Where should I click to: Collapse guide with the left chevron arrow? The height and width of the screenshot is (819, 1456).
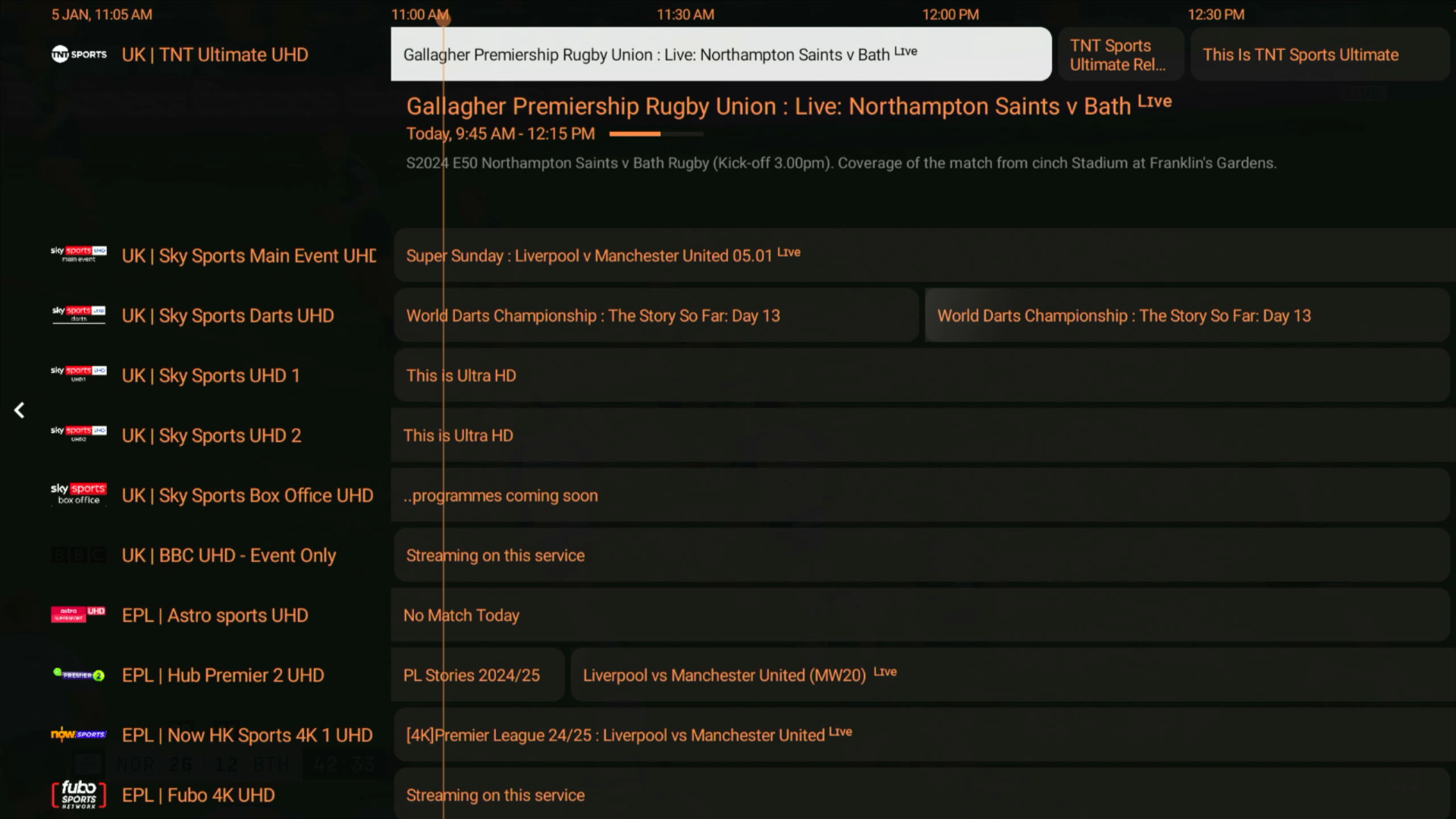[20, 410]
